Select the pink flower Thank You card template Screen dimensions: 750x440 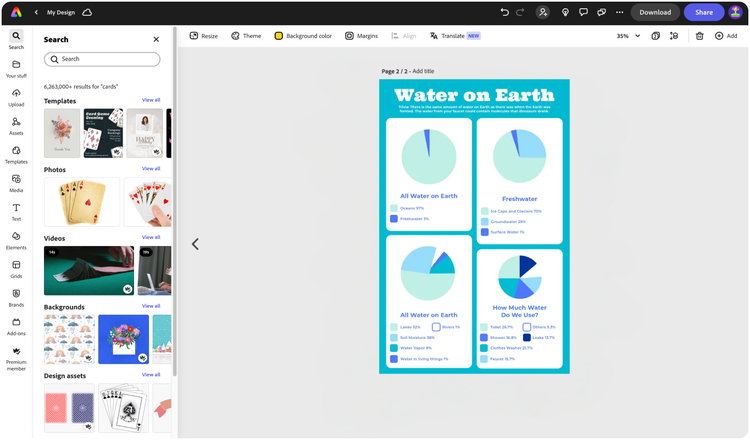62,133
